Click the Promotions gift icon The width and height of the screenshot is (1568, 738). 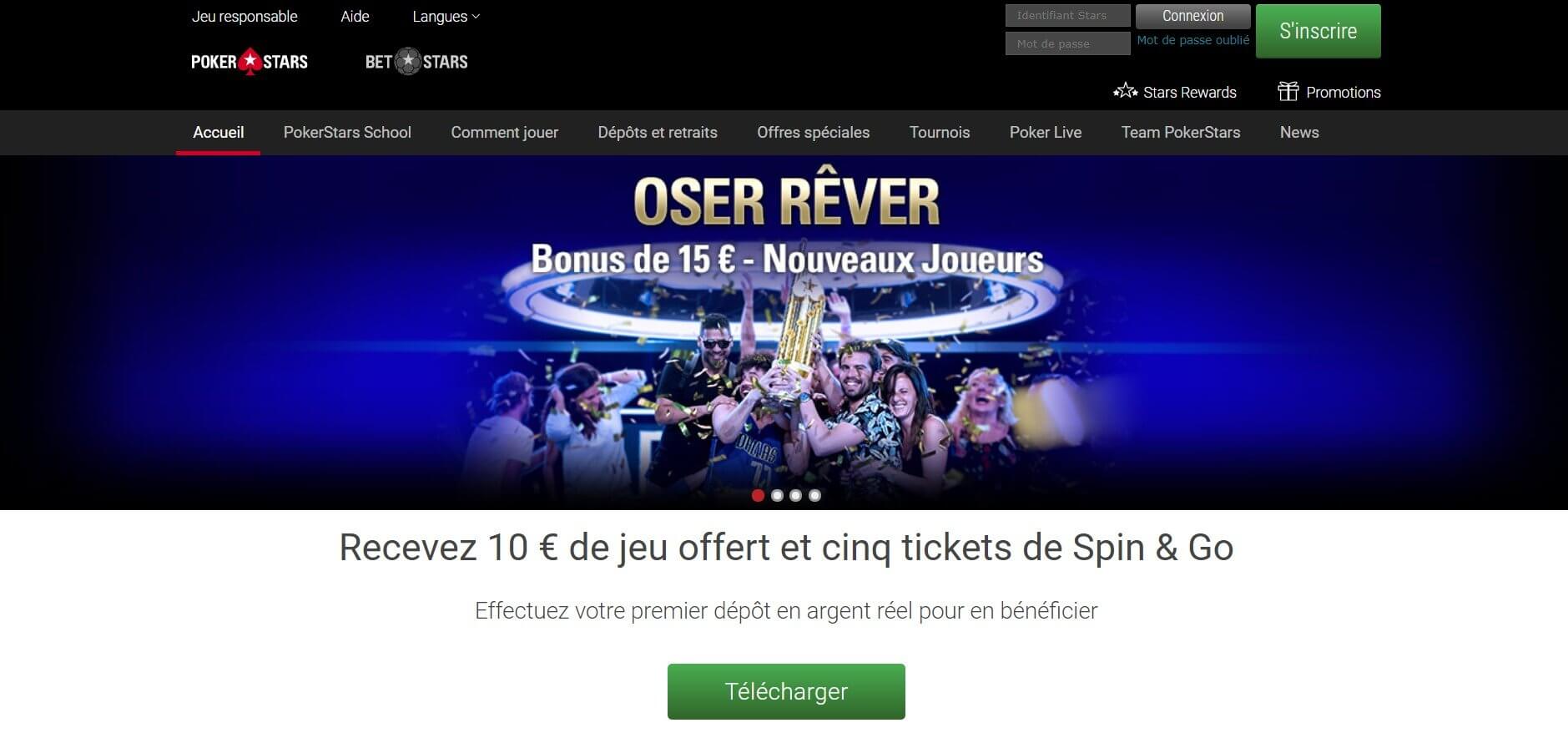[x=1288, y=91]
